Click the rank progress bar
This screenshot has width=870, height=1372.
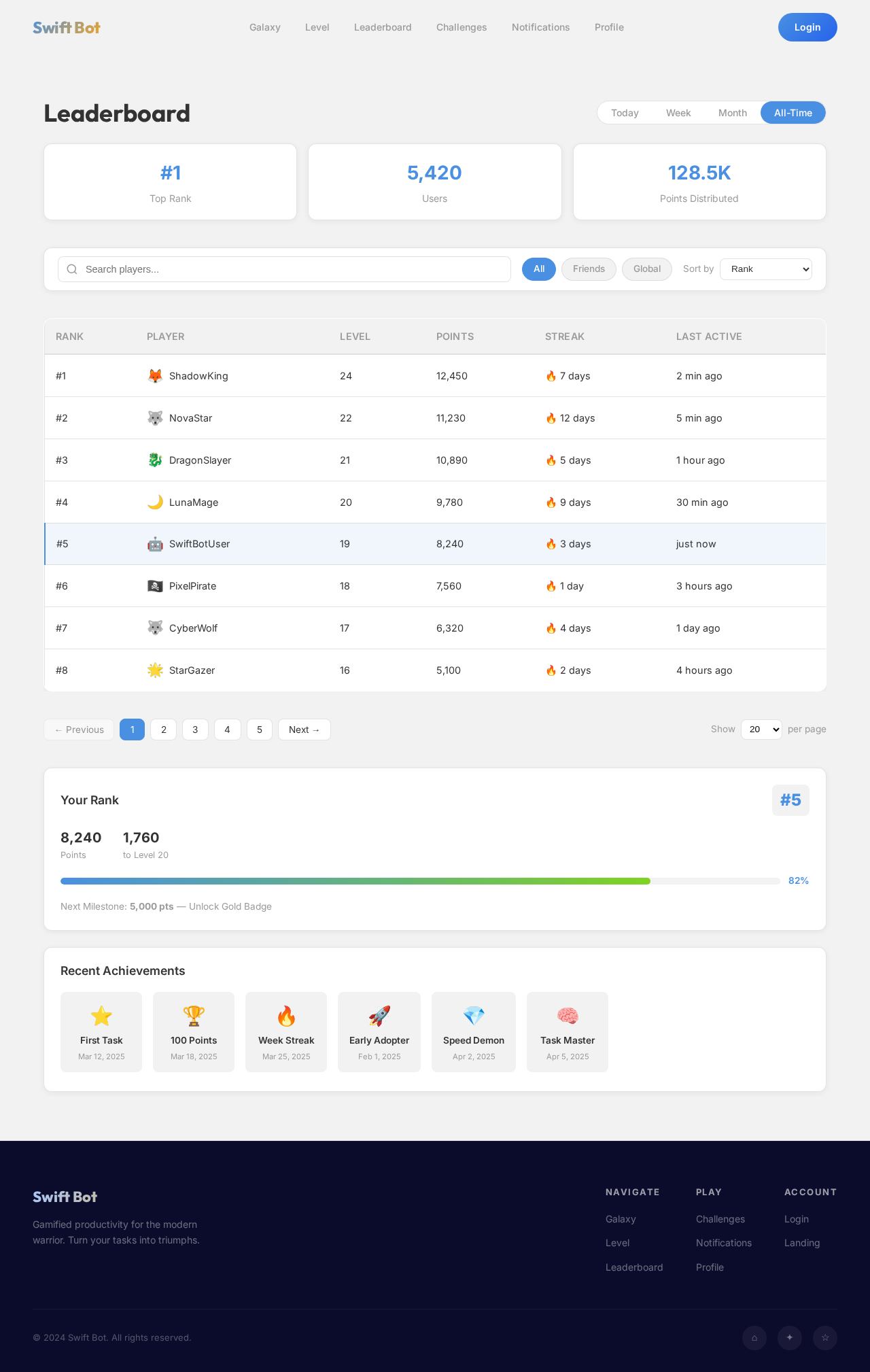(x=420, y=881)
